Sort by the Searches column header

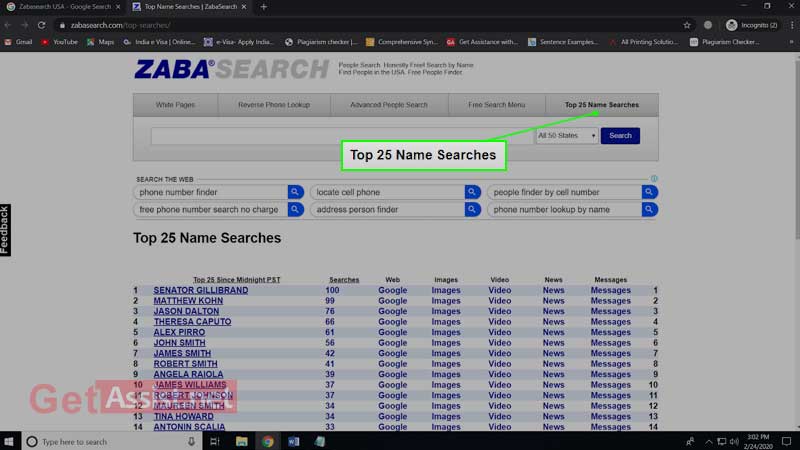(344, 280)
